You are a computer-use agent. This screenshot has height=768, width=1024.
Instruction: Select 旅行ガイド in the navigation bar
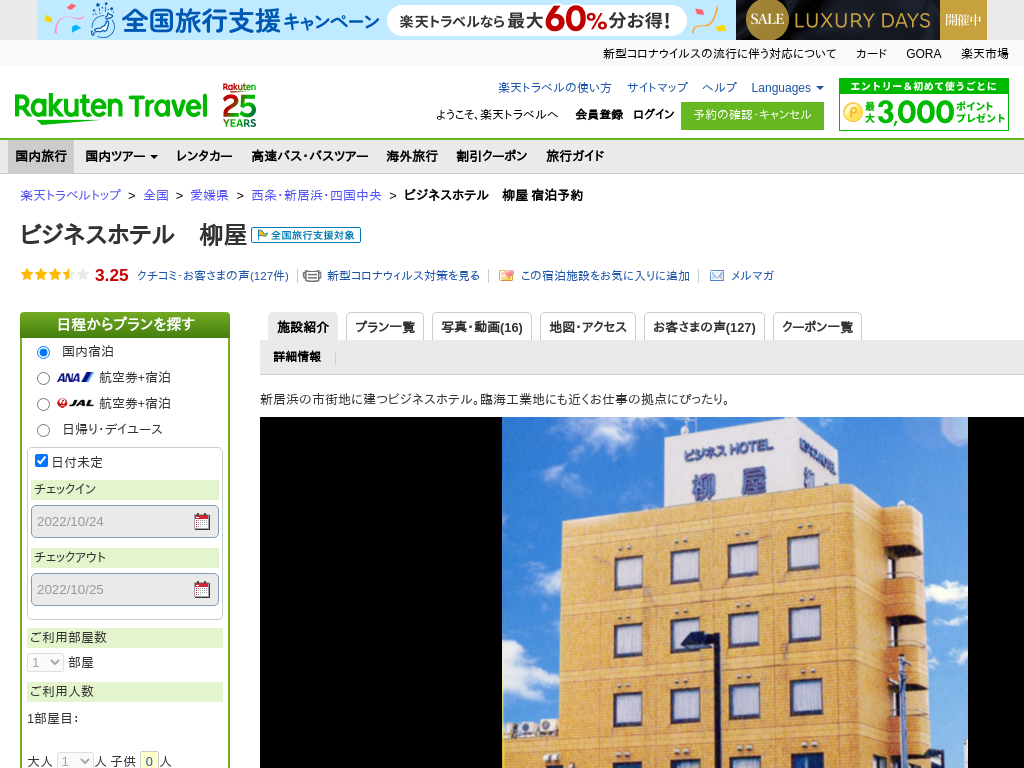pyautogui.click(x=575, y=156)
